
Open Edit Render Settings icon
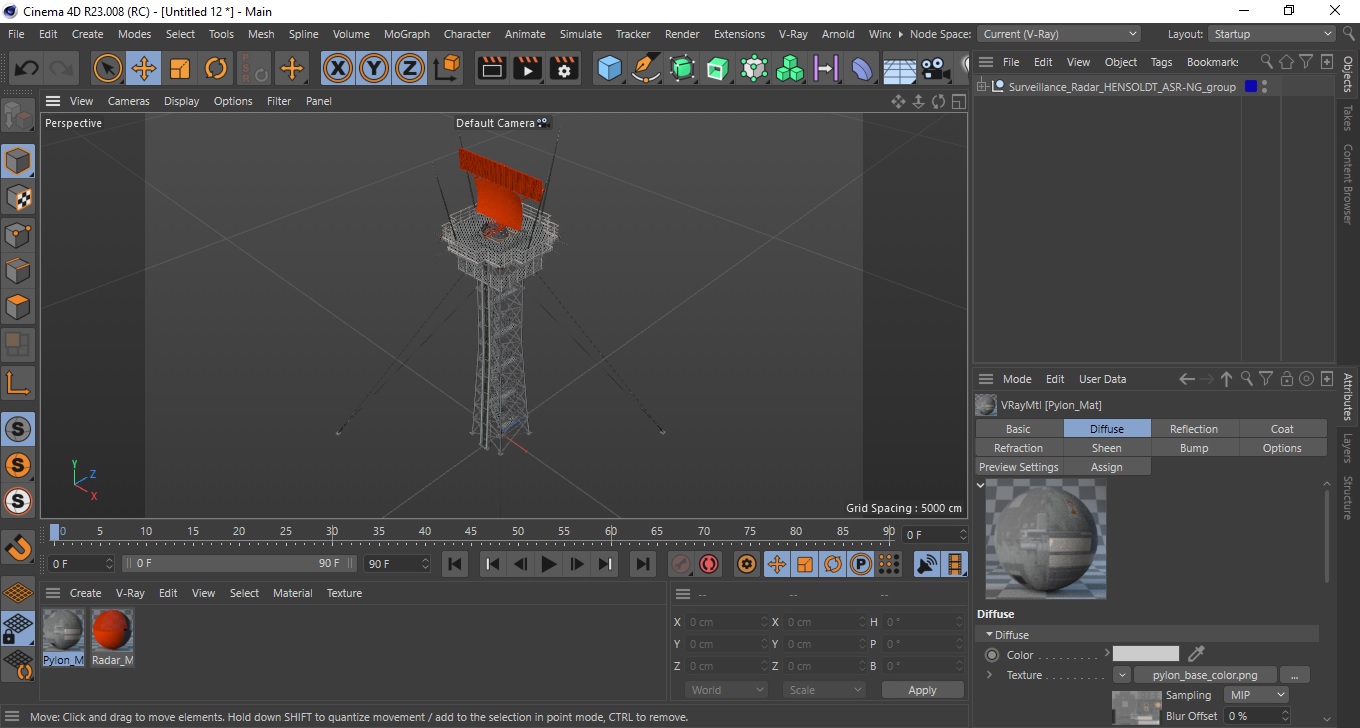(x=564, y=69)
